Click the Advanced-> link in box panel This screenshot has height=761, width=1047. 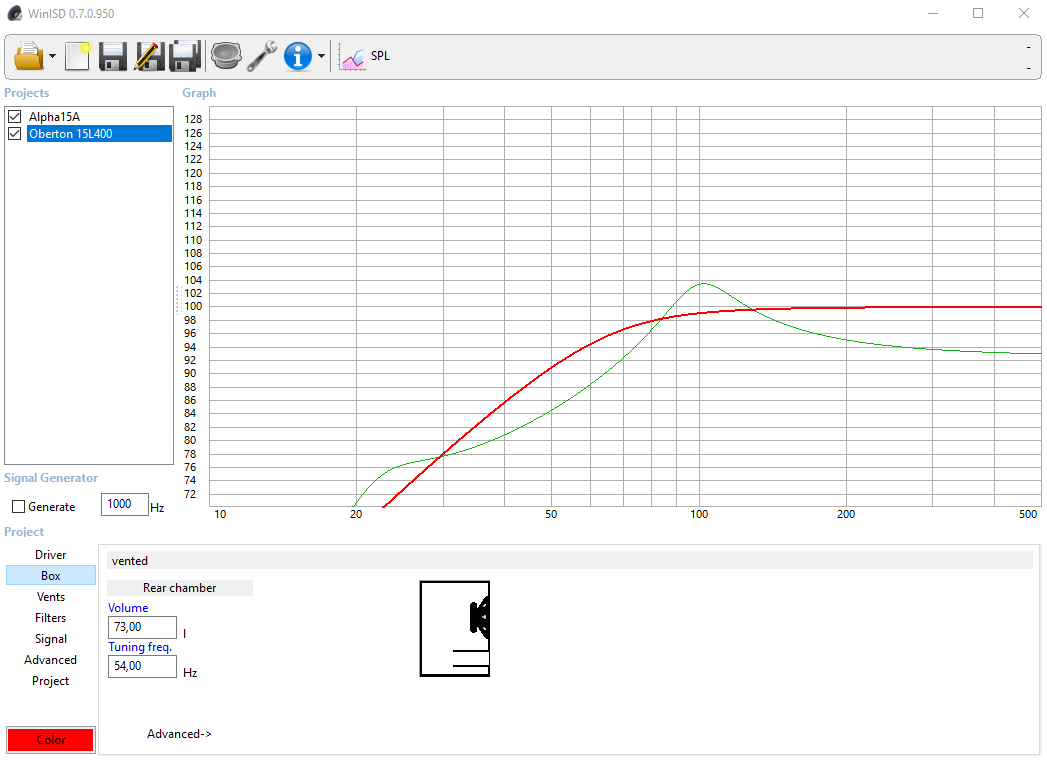click(179, 734)
